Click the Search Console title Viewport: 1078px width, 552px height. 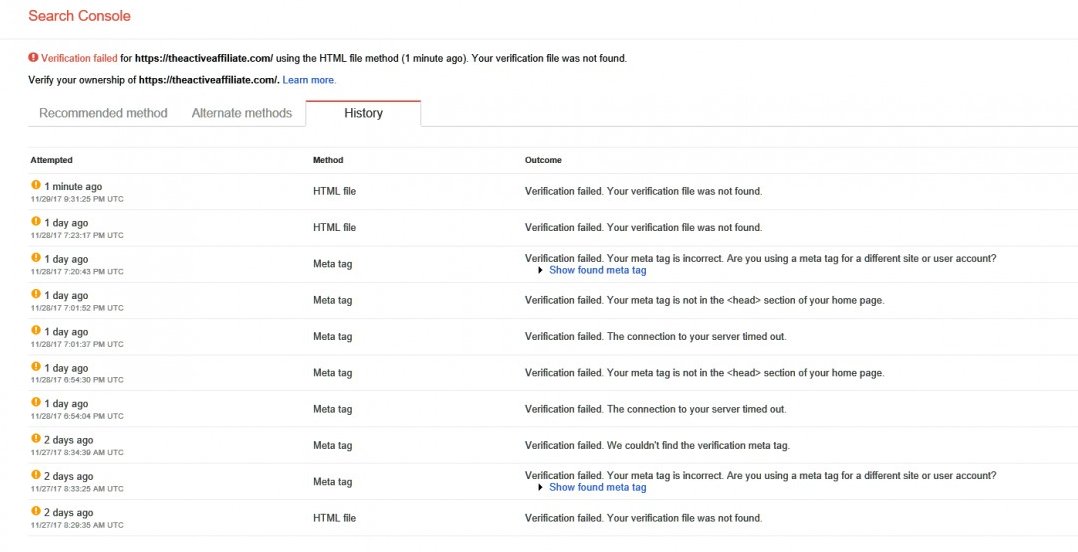pyautogui.click(x=79, y=16)
